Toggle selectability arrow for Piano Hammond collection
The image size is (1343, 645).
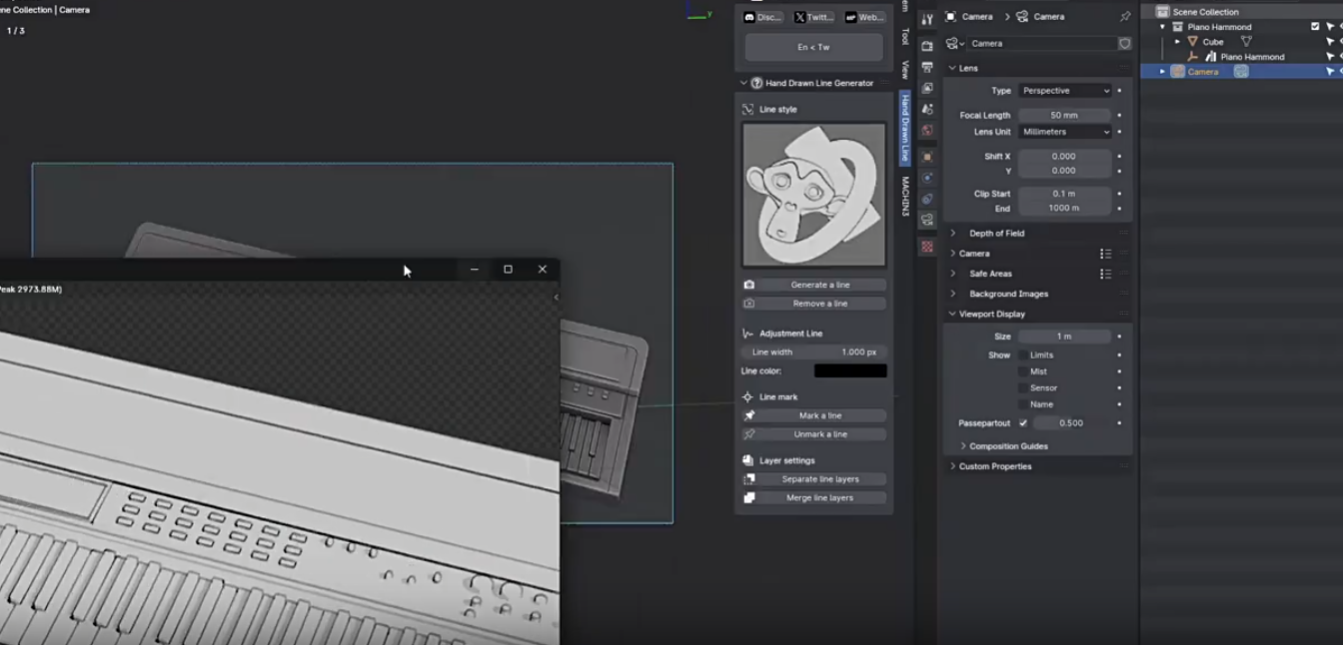click(1330, 27)
